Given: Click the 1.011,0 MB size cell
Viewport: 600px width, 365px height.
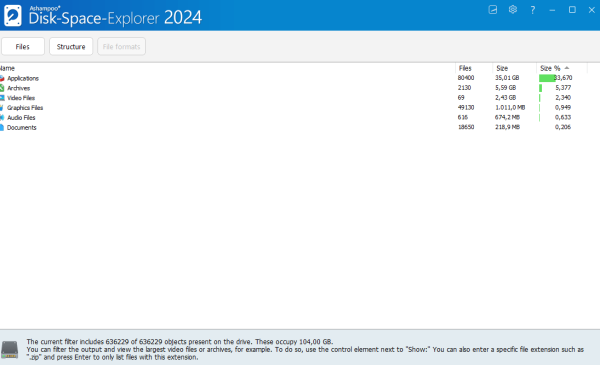Looking at the screenshot, I should (510, 108).
